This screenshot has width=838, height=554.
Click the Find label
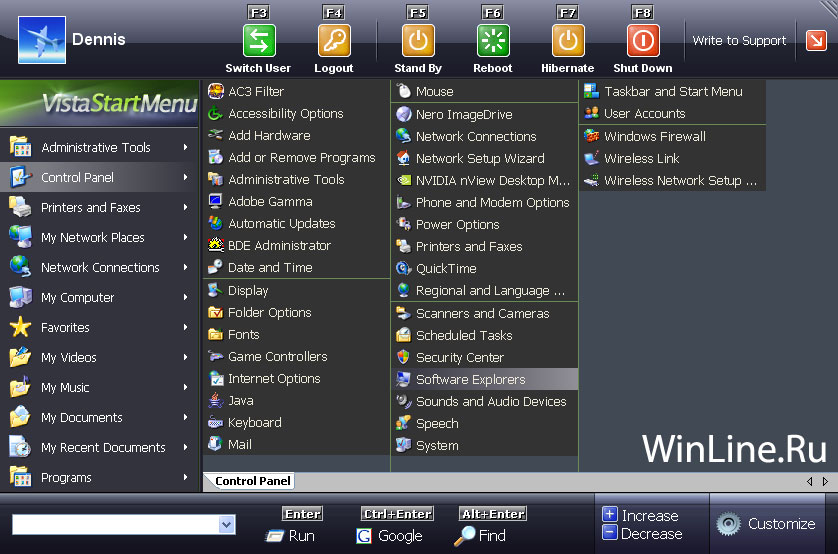pyautogui.click(x=492, y=535)
